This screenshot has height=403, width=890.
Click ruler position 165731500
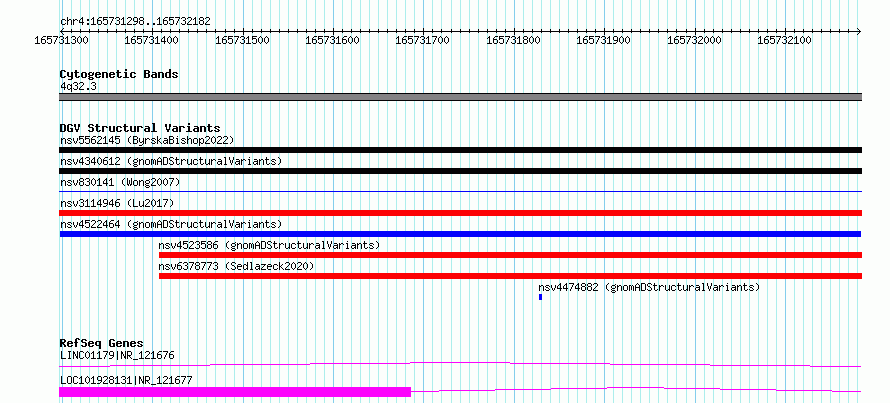pos(241,40)
